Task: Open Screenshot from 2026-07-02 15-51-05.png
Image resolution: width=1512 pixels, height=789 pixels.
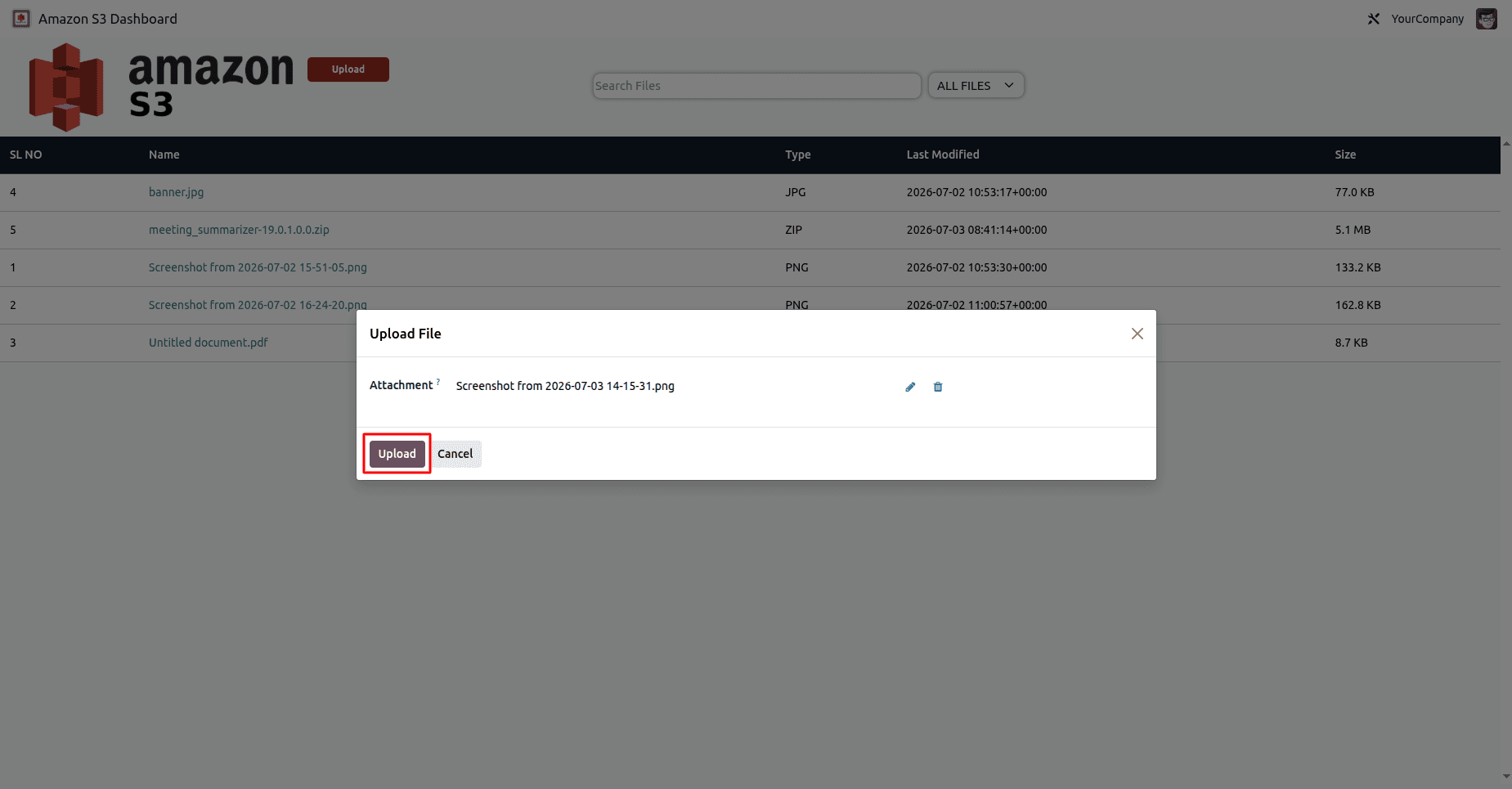Action: tap(258, 267)
